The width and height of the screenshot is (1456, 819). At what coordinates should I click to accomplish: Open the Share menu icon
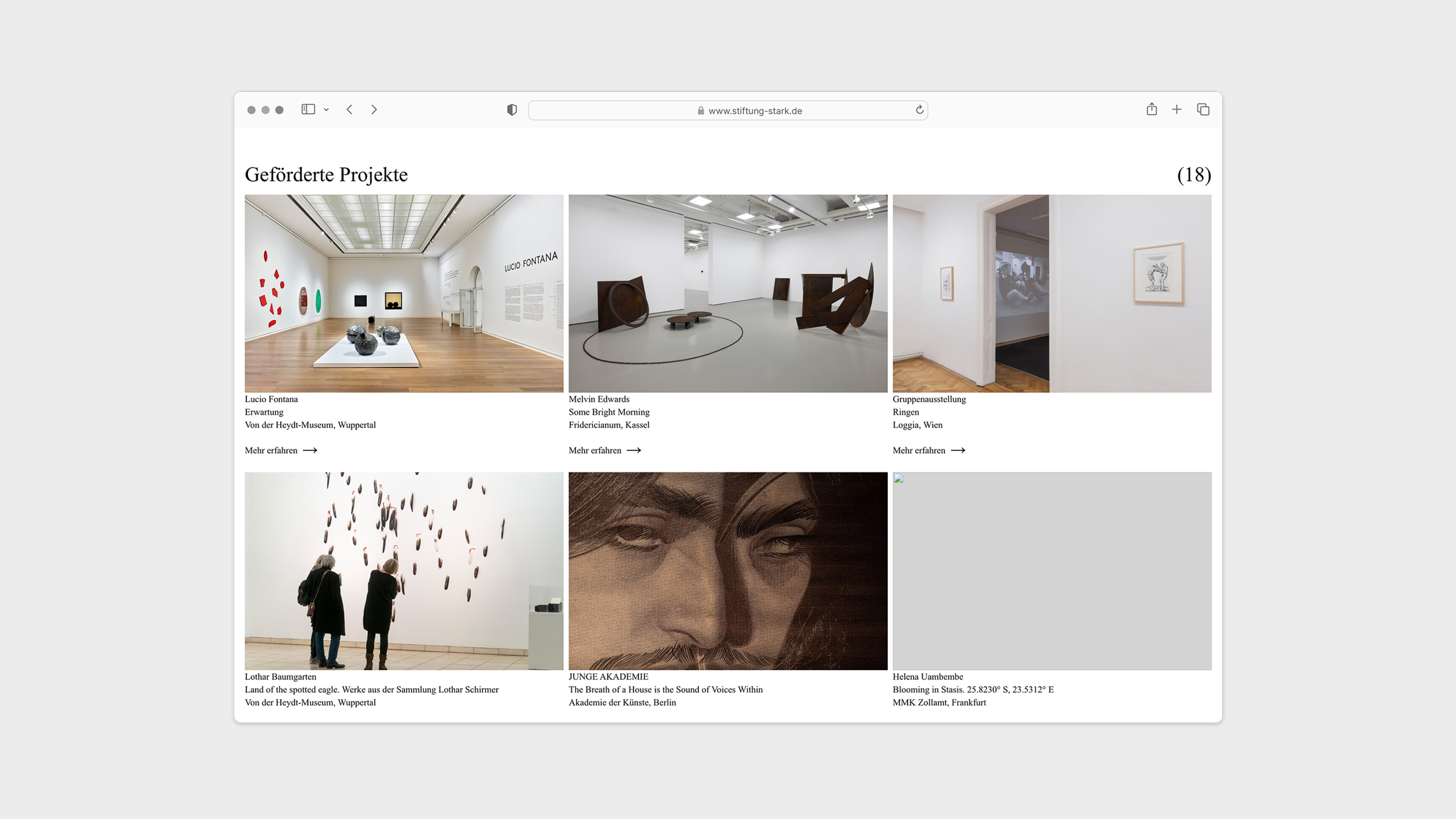click(1152, 109)
